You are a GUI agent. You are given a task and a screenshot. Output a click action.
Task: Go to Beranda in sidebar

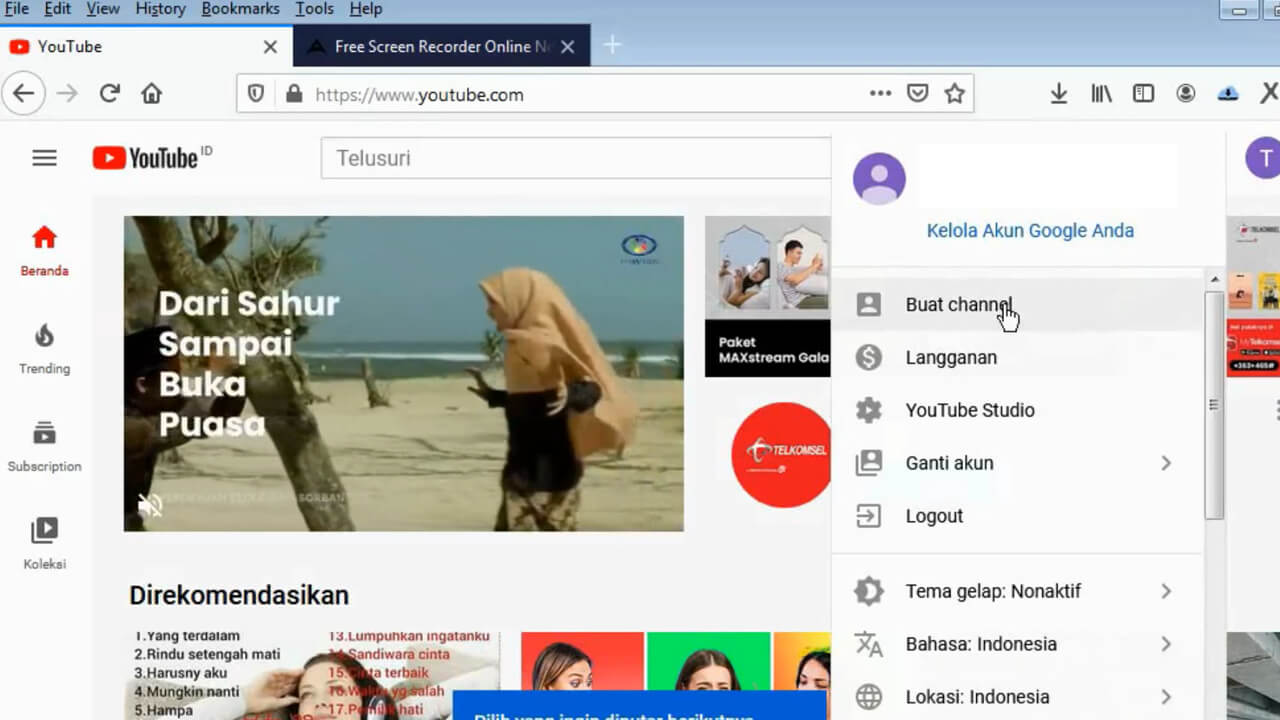tap(44, 252)
